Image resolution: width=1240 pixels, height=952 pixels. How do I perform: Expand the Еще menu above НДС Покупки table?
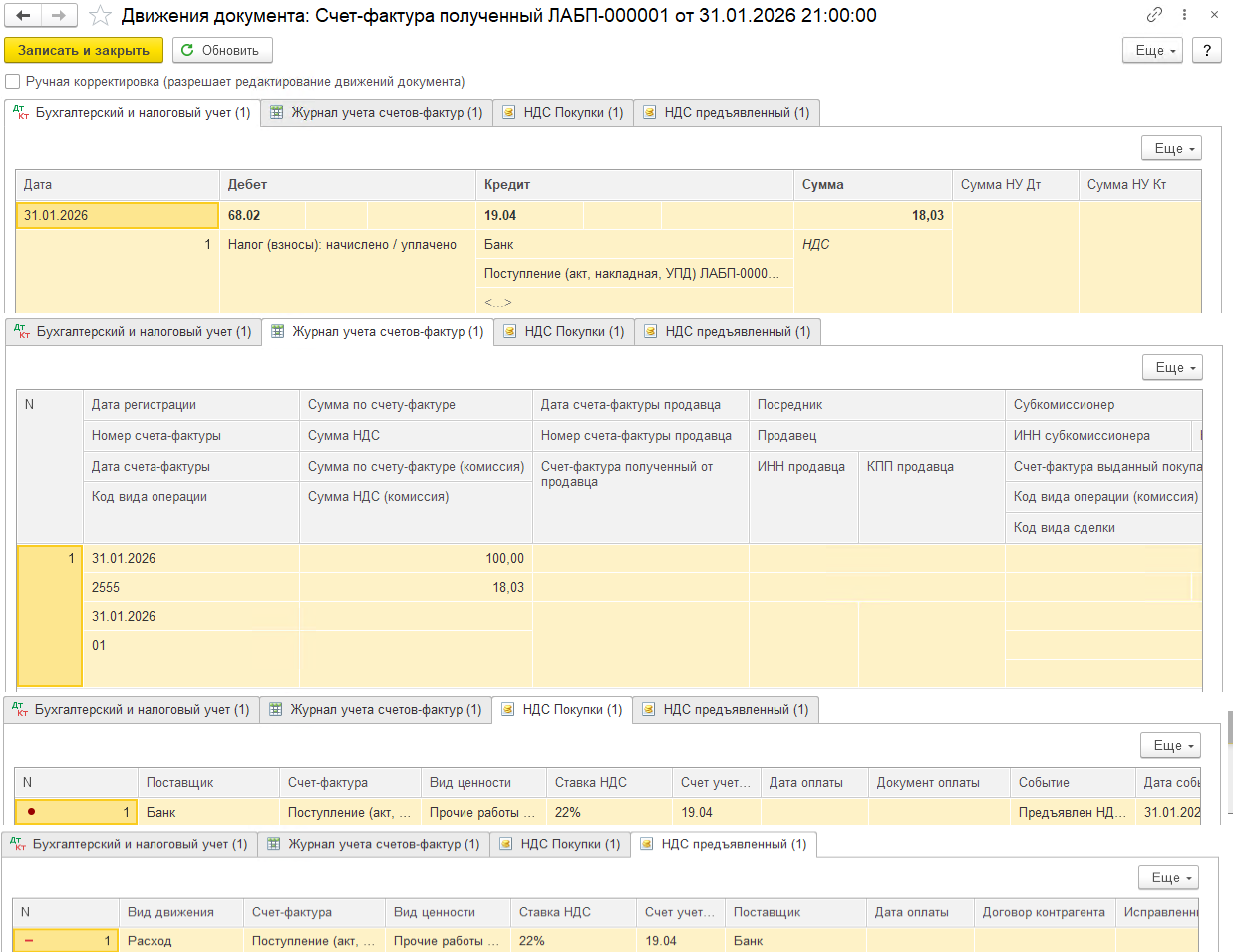point(1170,745)
